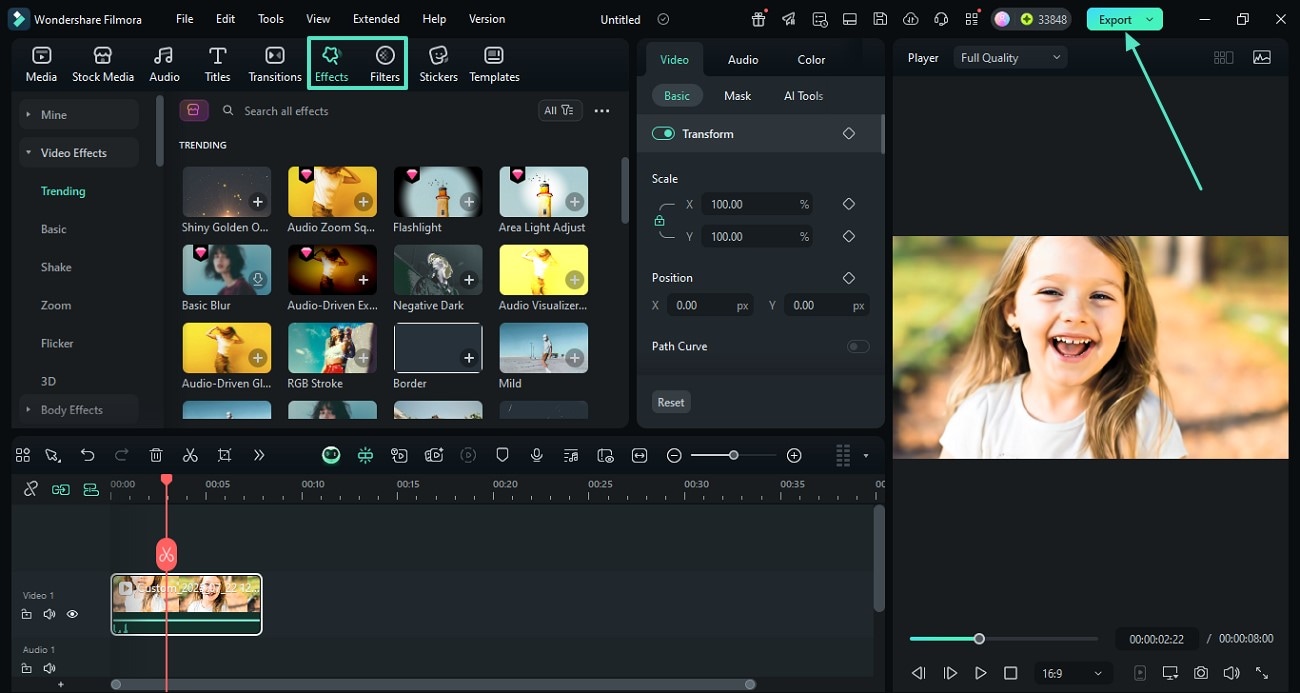Open the Media panel
Screen dimensions: 1300x693
tap(41, 64)
